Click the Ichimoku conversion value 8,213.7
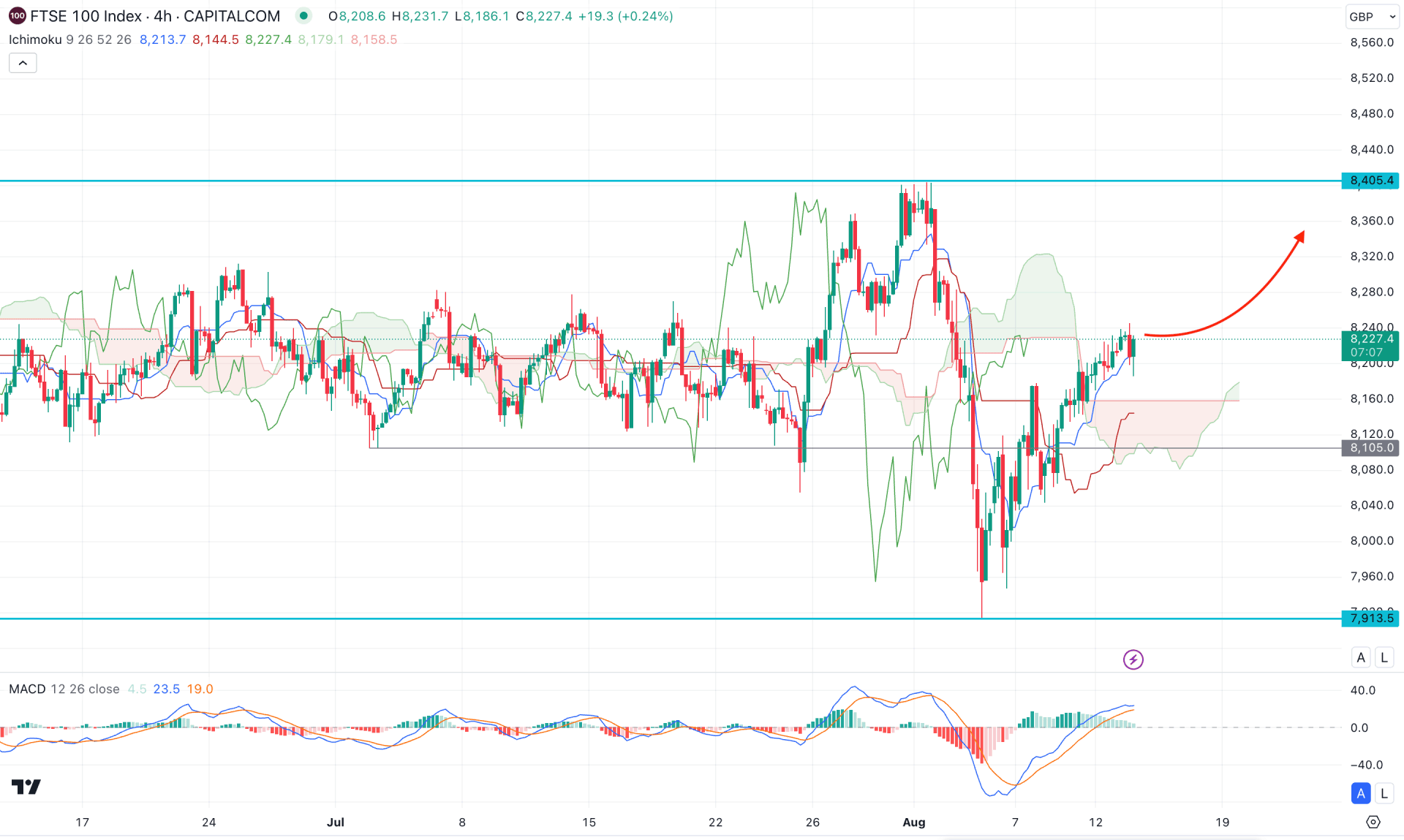 pos(162,39)
